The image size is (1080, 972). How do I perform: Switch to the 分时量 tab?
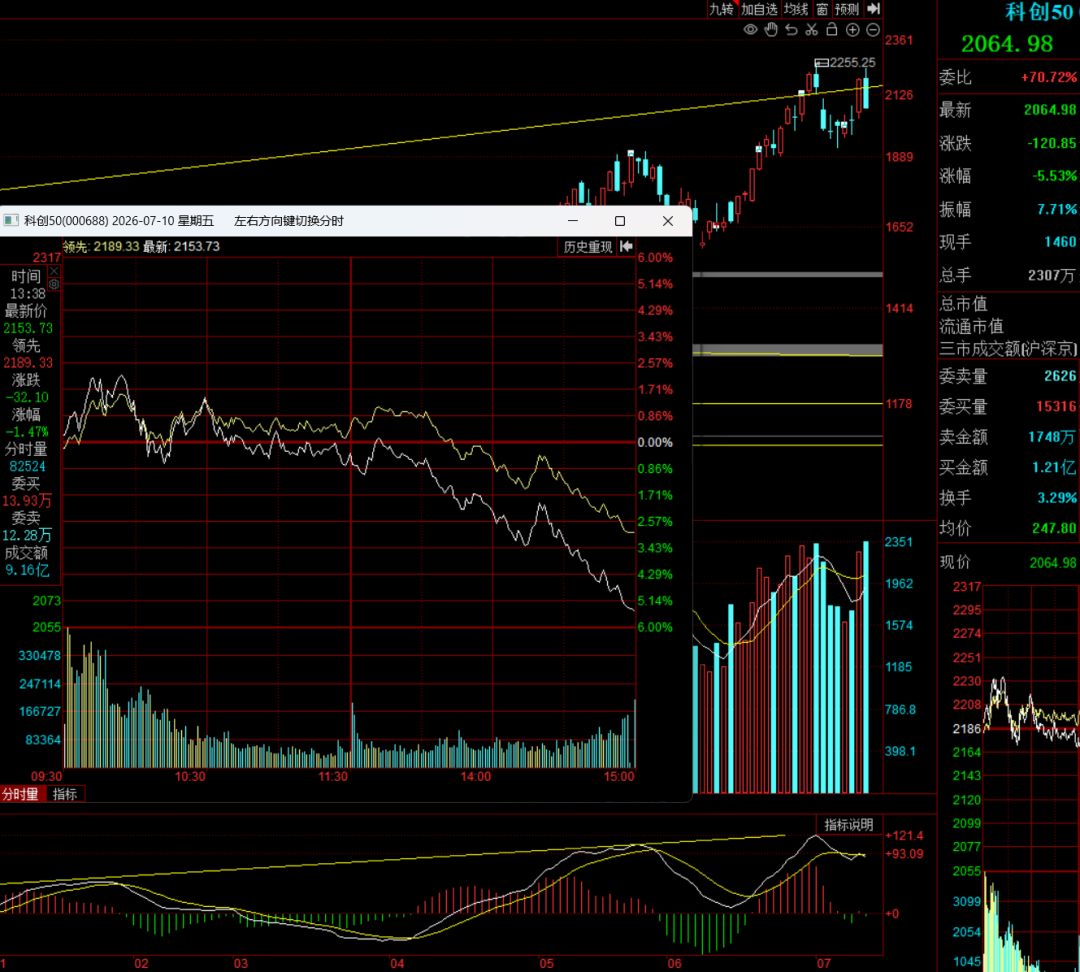point(21,794)
